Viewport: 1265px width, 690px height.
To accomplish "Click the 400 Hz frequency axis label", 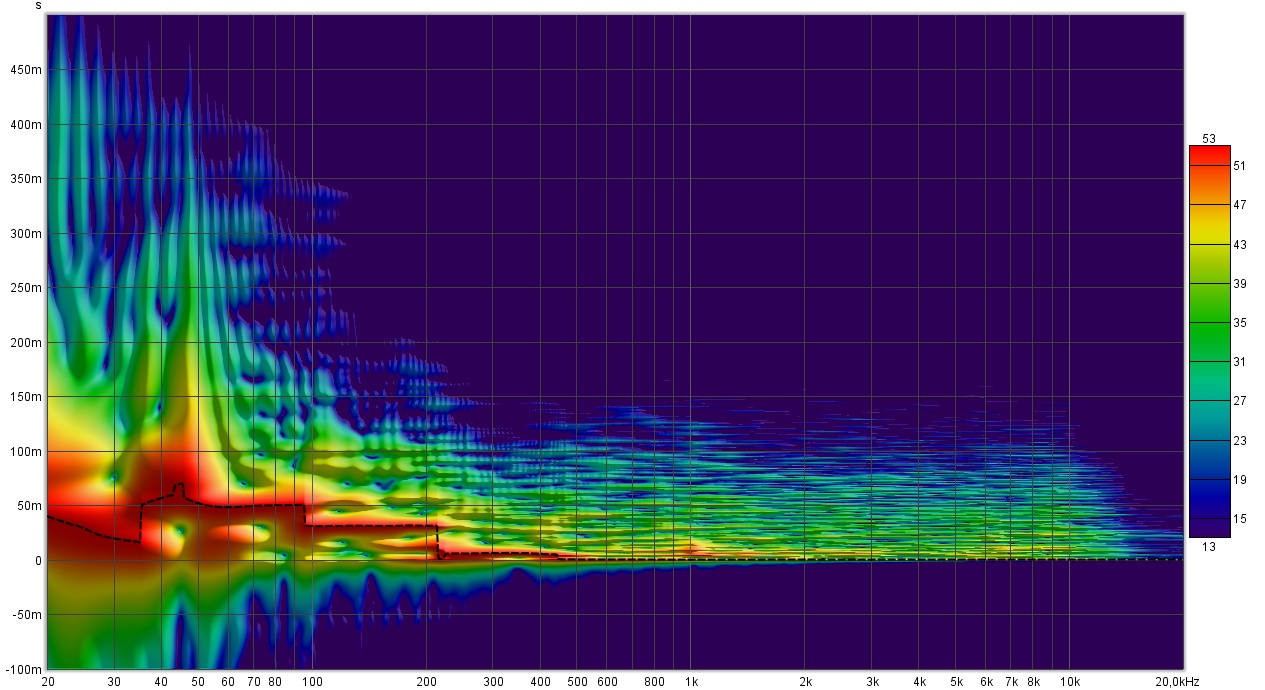I will [x=540, y=682].
